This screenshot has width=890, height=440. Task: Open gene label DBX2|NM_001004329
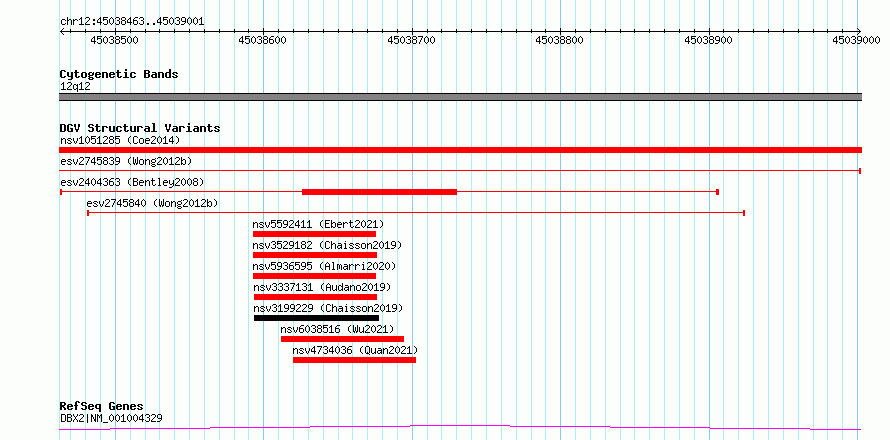[x=111, y=418]
